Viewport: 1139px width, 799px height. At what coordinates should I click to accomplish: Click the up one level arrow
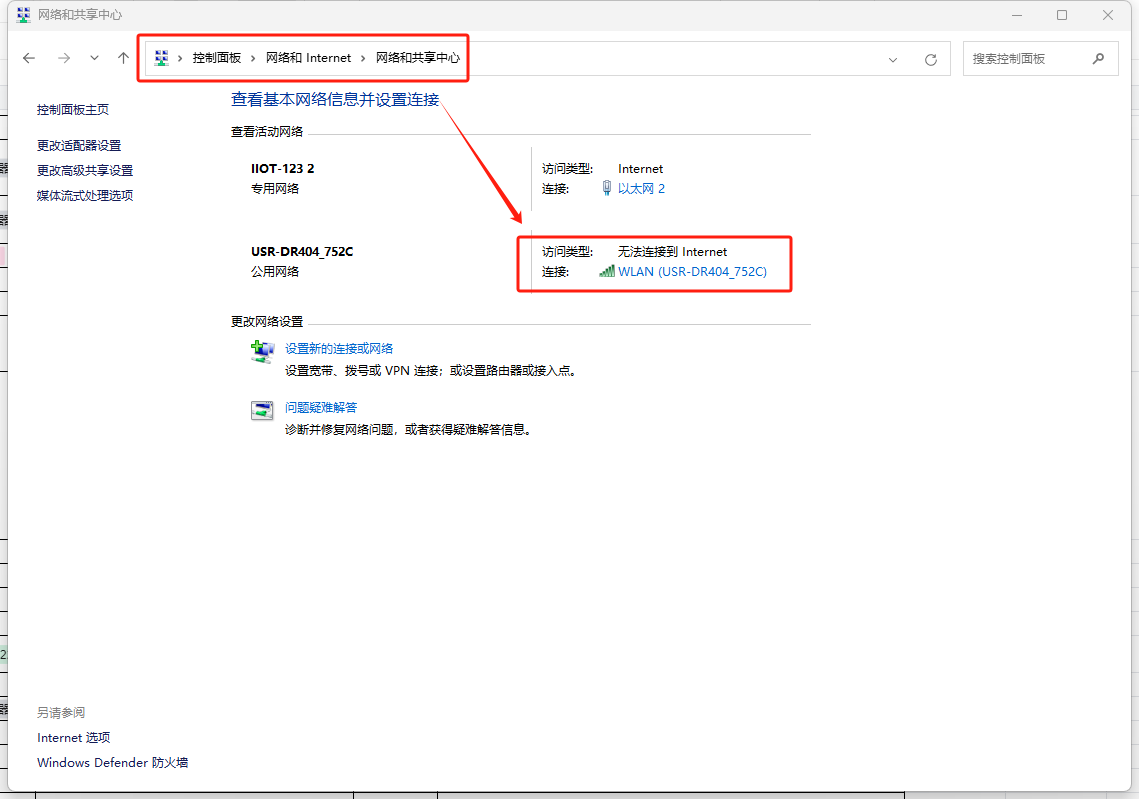click(123, 58)
